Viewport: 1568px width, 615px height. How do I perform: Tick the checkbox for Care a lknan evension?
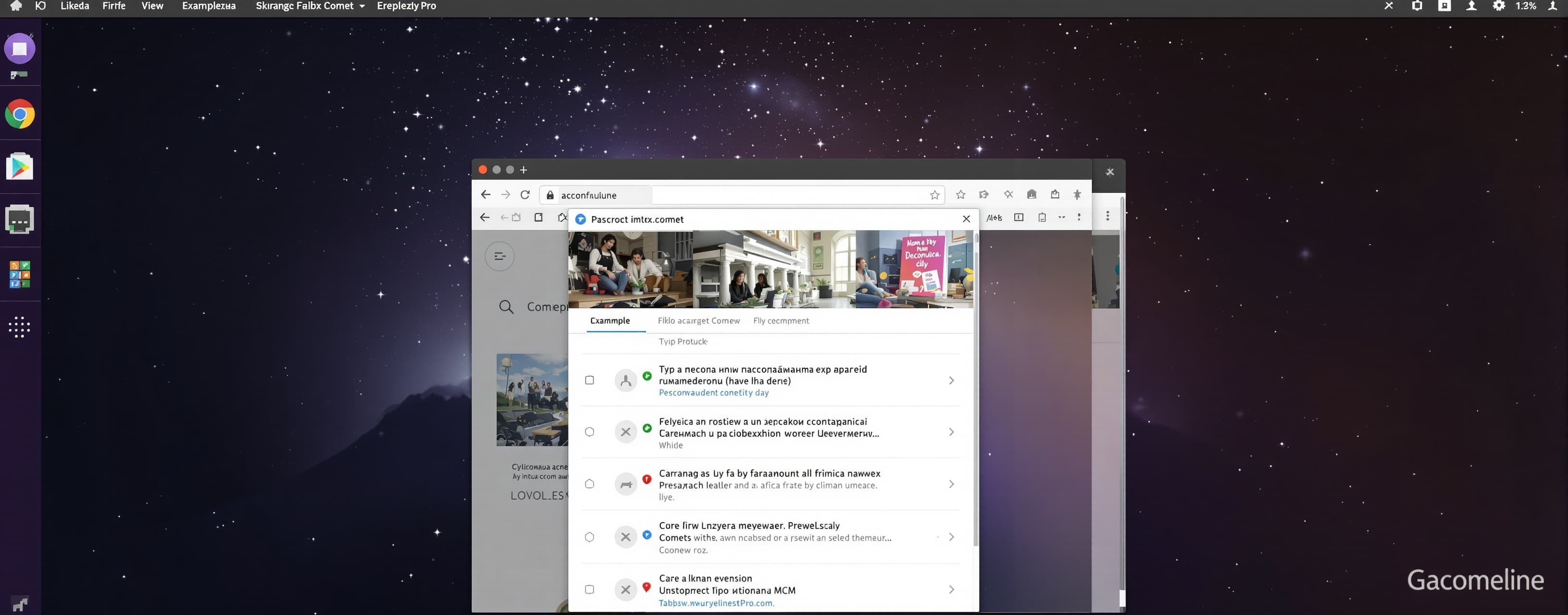(589, 590)
